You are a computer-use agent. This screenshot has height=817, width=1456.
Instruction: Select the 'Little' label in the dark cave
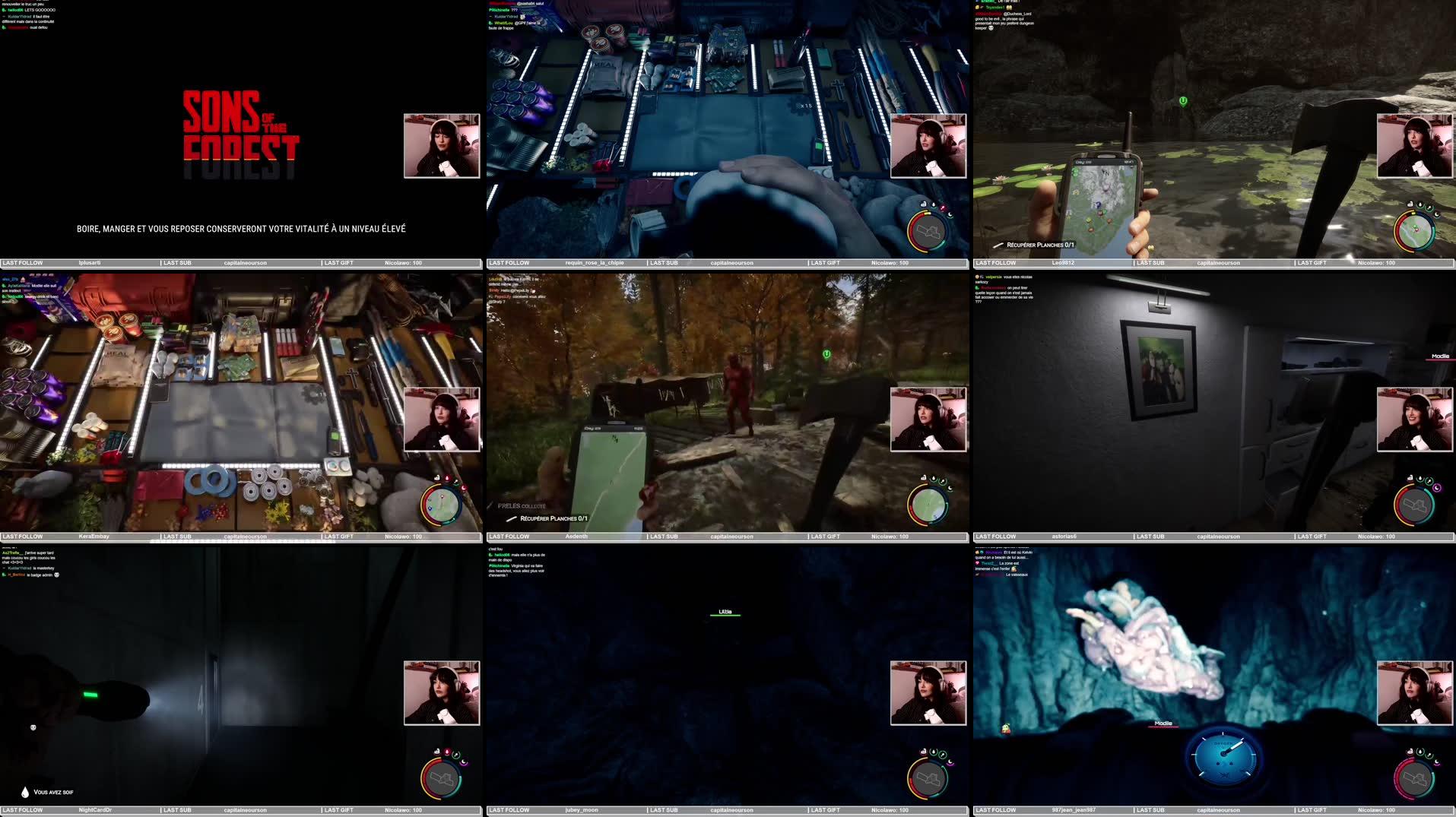point(724,610)
